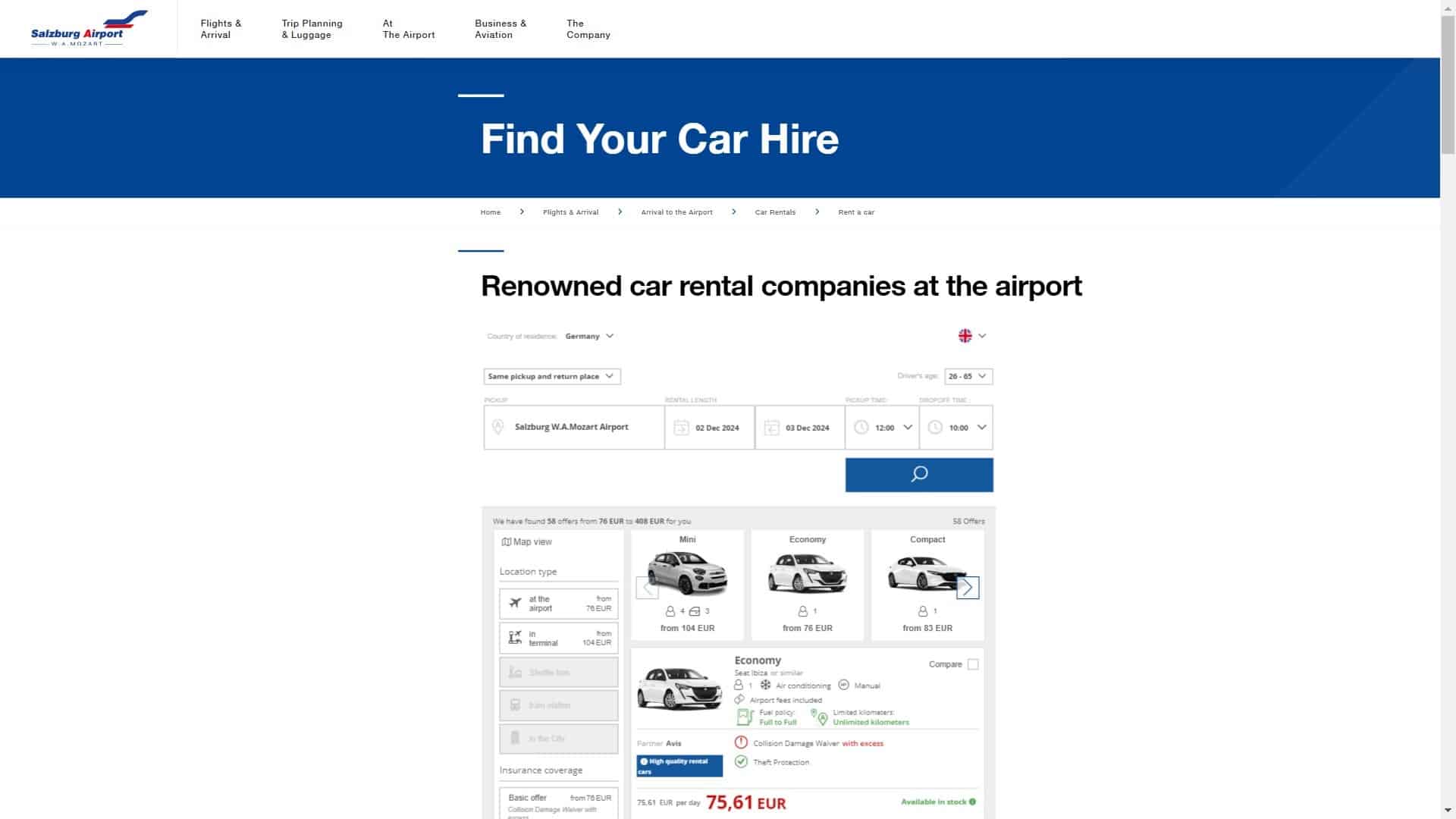The image size is (1456, 819).
Task: Click the In the City location icon
Action: (x=515, y=739)
